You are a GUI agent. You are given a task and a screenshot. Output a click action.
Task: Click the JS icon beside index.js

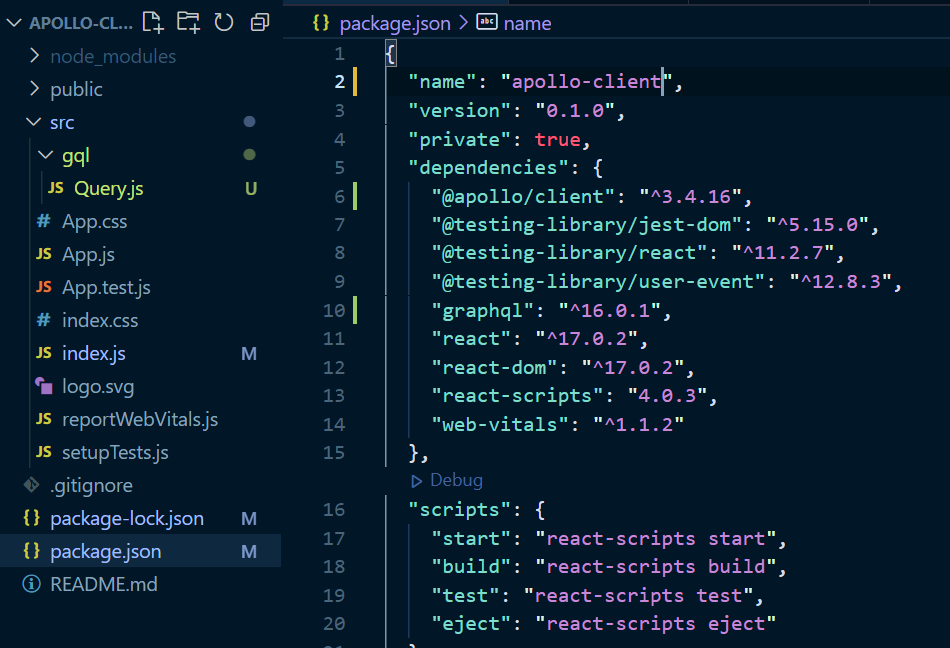44,353
